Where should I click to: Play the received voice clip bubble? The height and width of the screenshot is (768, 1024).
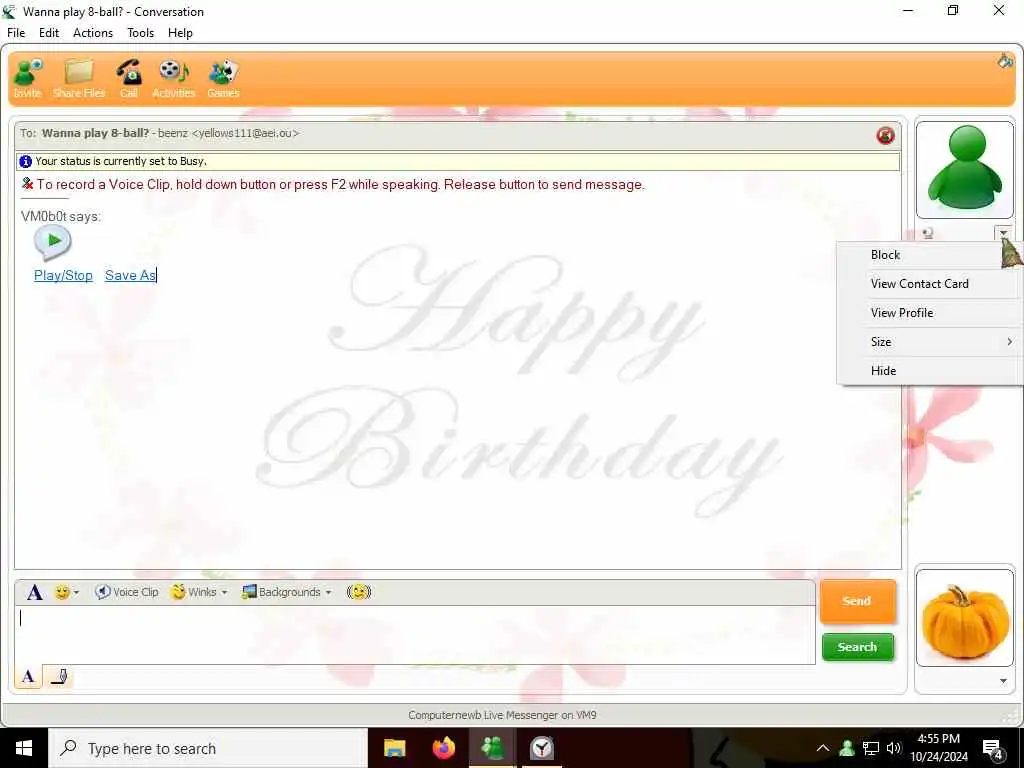coord(53,242)
